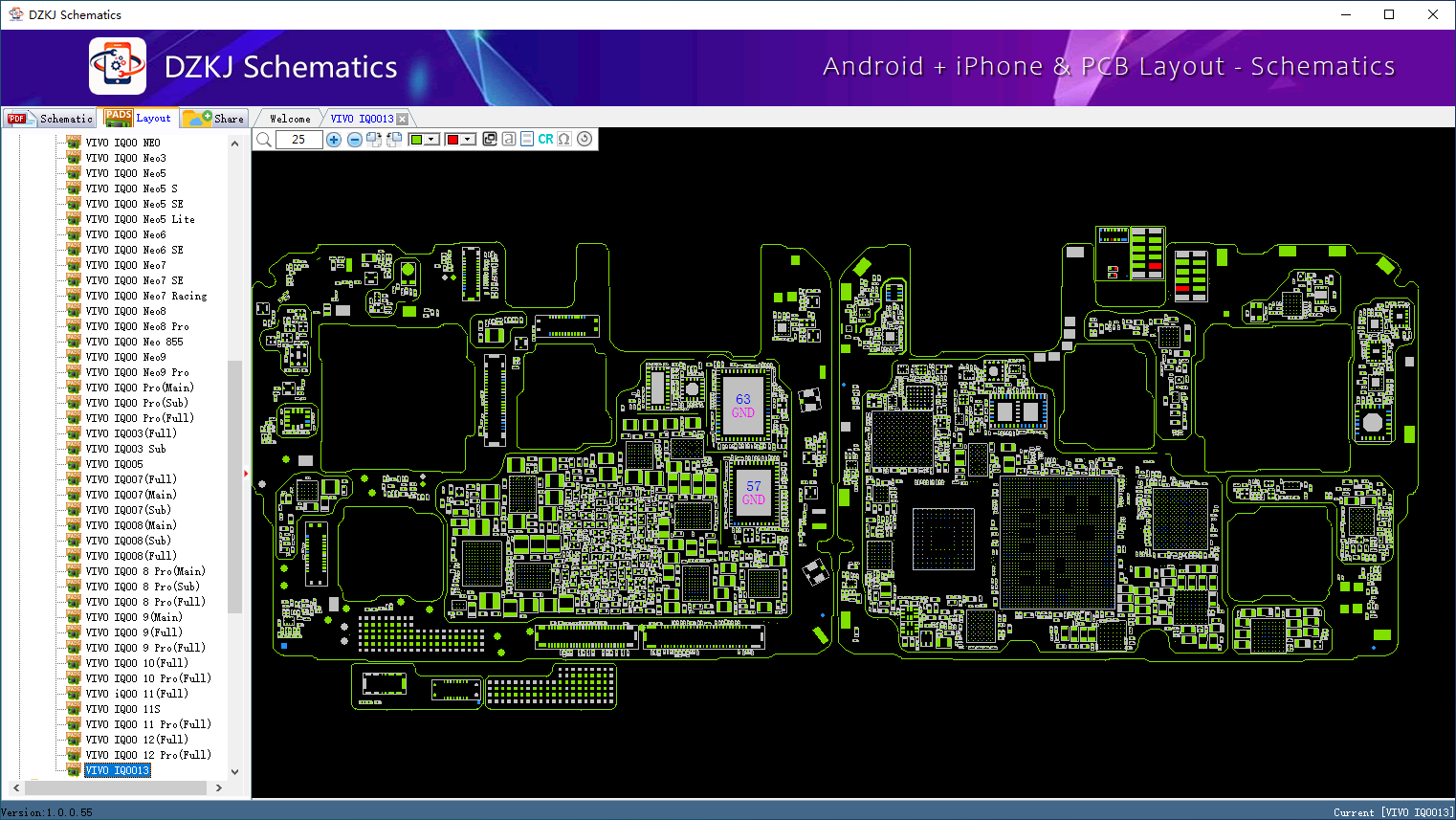The width and height of the screenshot is (1456, 820).
Task: Click the zoom value field showing 25
Action: point(298,140)
